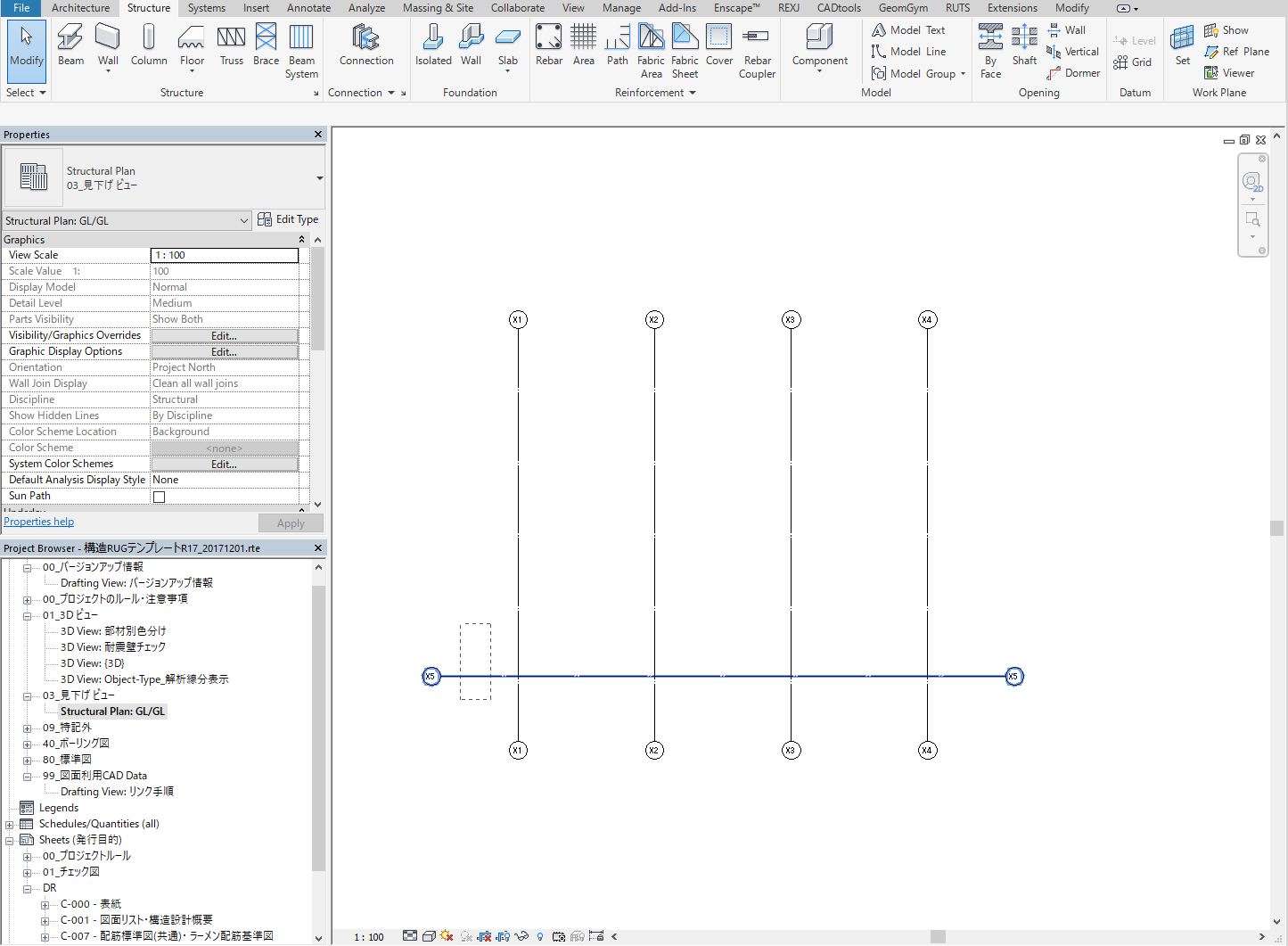Image resolution: width=1288 pixels, height=946 pixels.
Task: Click Edit for Visibility/Graphics Overrides
Action: click(x=225, y=336)
